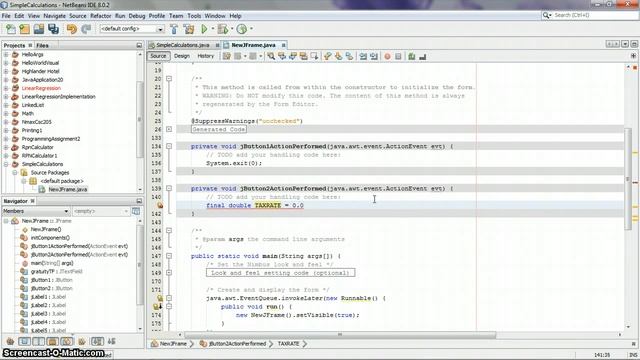Click the lightbulb hint icon on line 141

[x=160, y=205]
